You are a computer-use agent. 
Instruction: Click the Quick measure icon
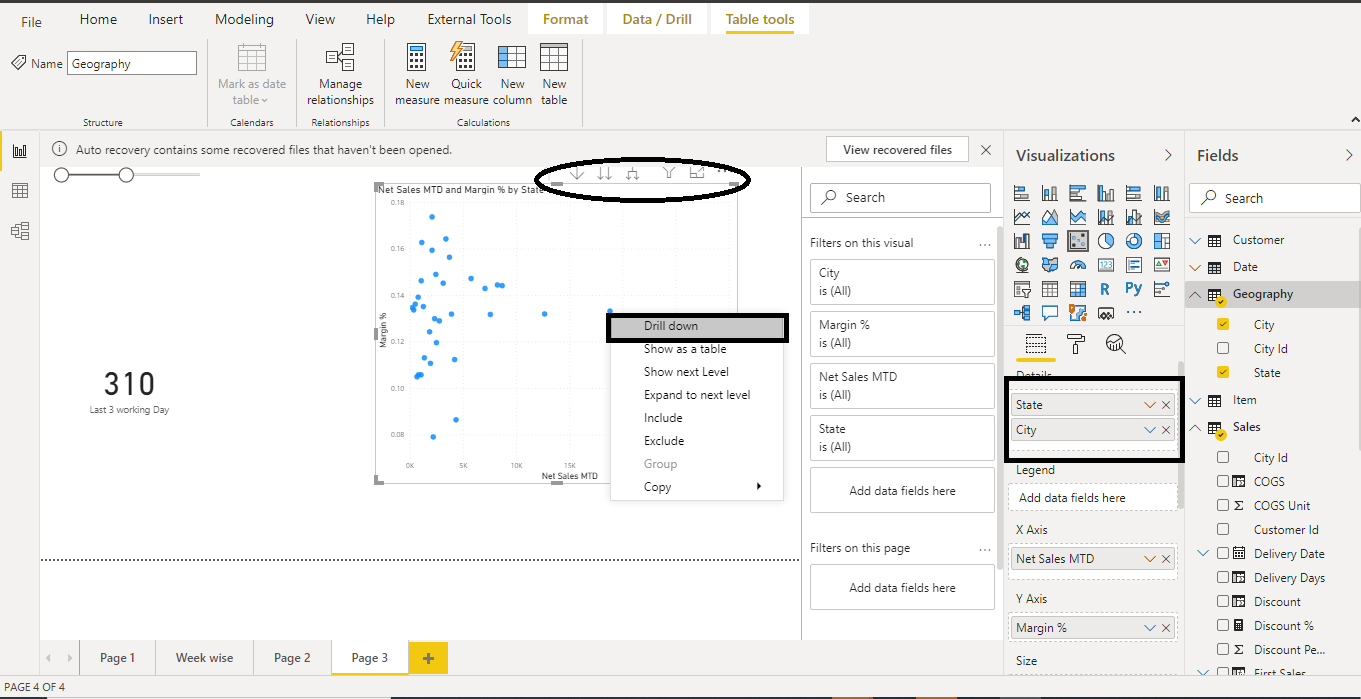click(x=462, y=57)
